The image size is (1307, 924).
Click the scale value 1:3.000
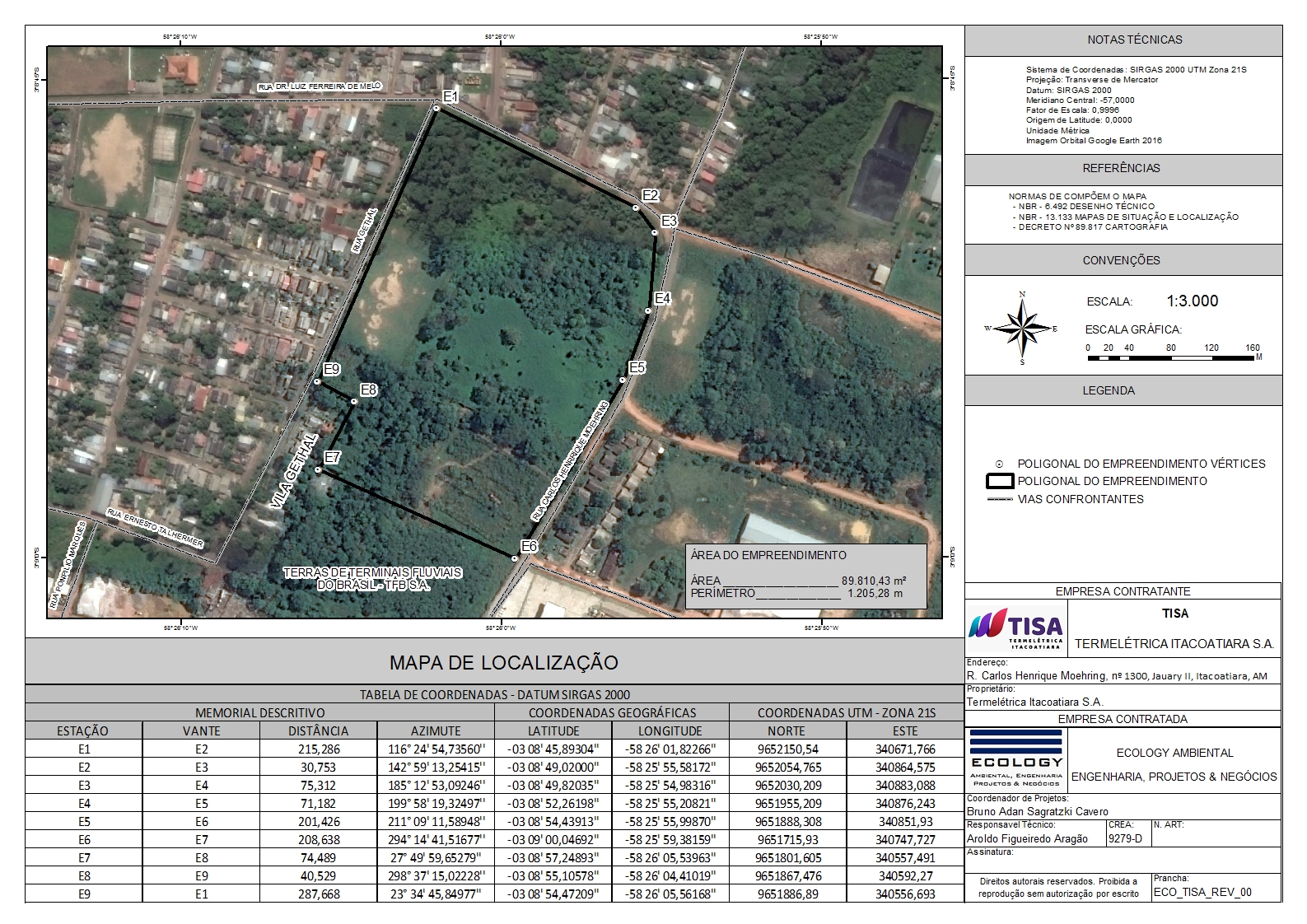point(1192,301)
